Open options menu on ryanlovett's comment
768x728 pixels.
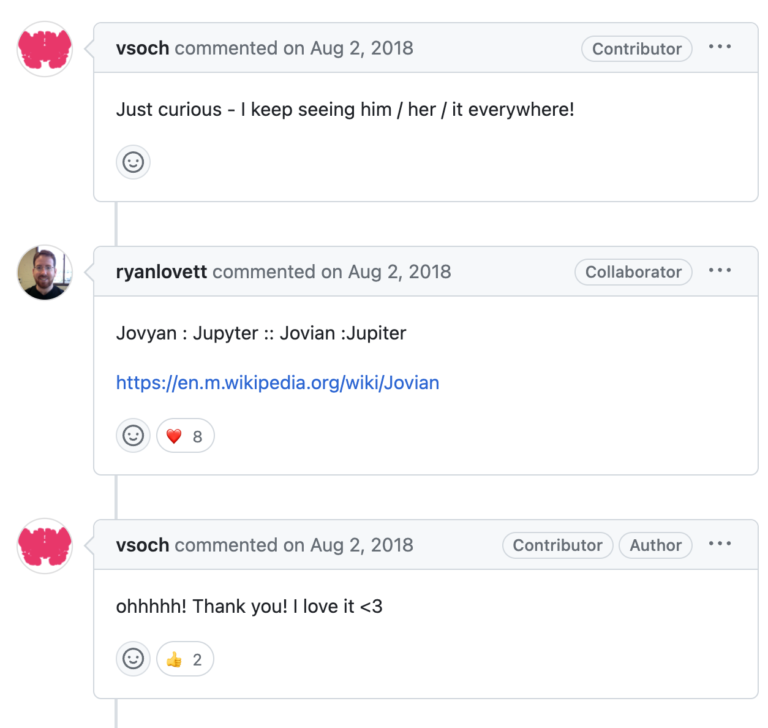(x=720, y=271)
